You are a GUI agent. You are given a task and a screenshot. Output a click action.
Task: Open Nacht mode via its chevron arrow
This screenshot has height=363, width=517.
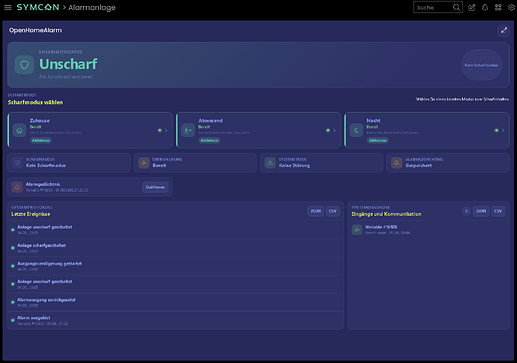click(503, 130)
